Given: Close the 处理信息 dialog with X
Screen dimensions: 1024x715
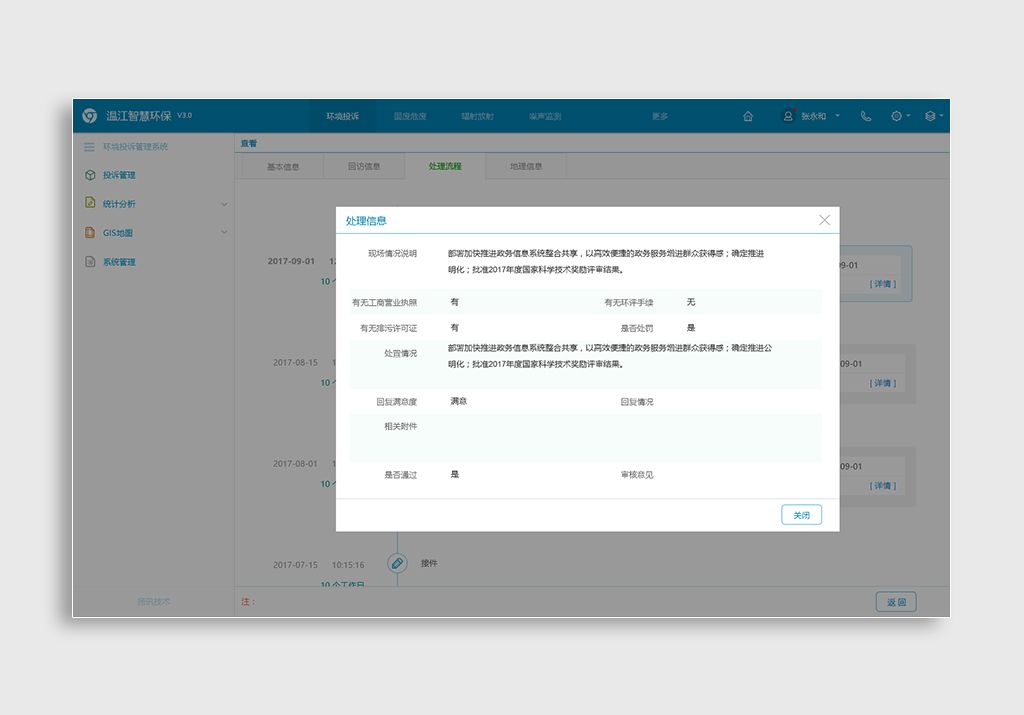Looking at the screenshot, I should click(x=824, y=220).
